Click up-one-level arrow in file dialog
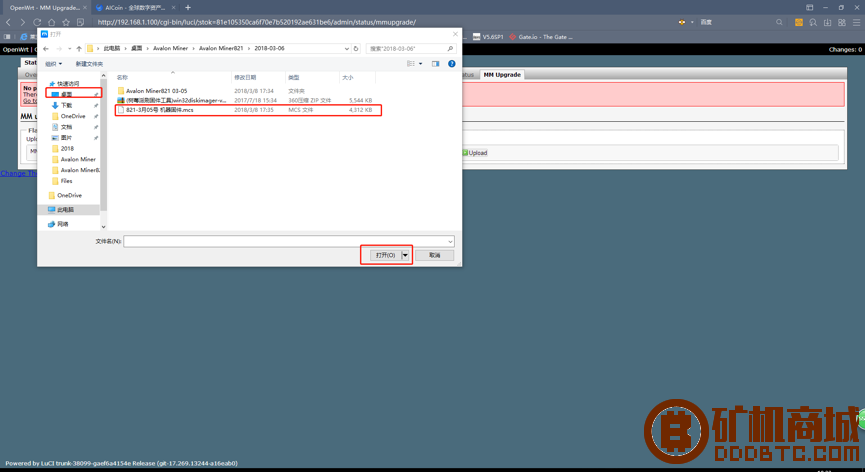This screenshot has width=865, height=472. point(79,49)
